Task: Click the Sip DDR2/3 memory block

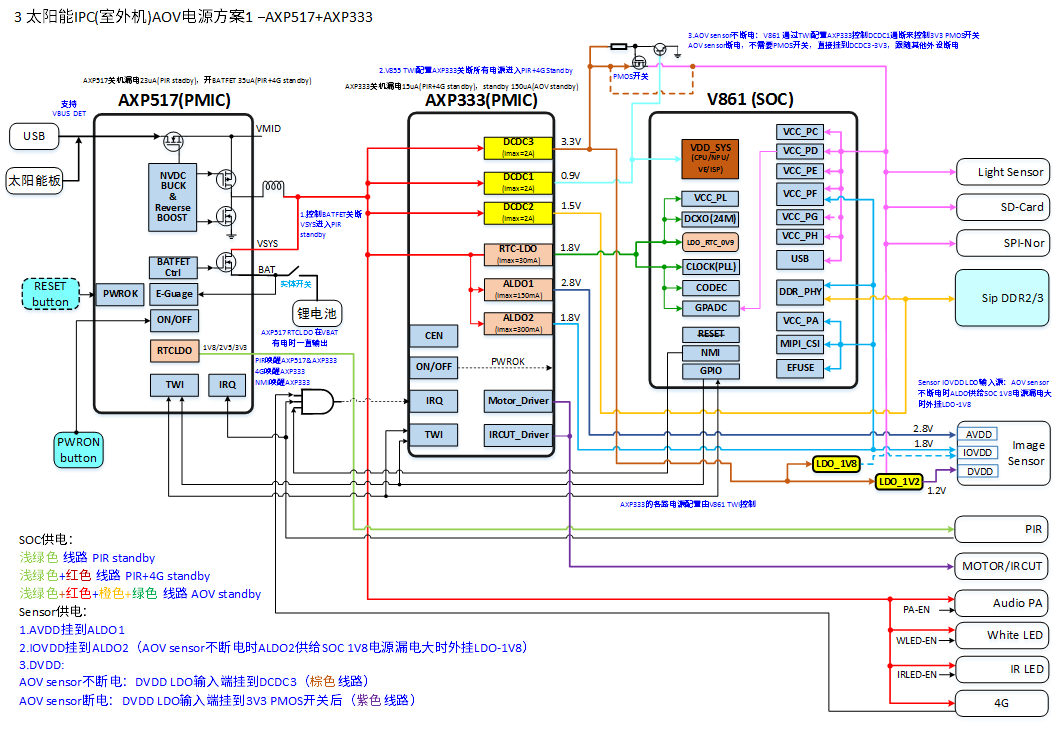Action: tap(1003, 297)
